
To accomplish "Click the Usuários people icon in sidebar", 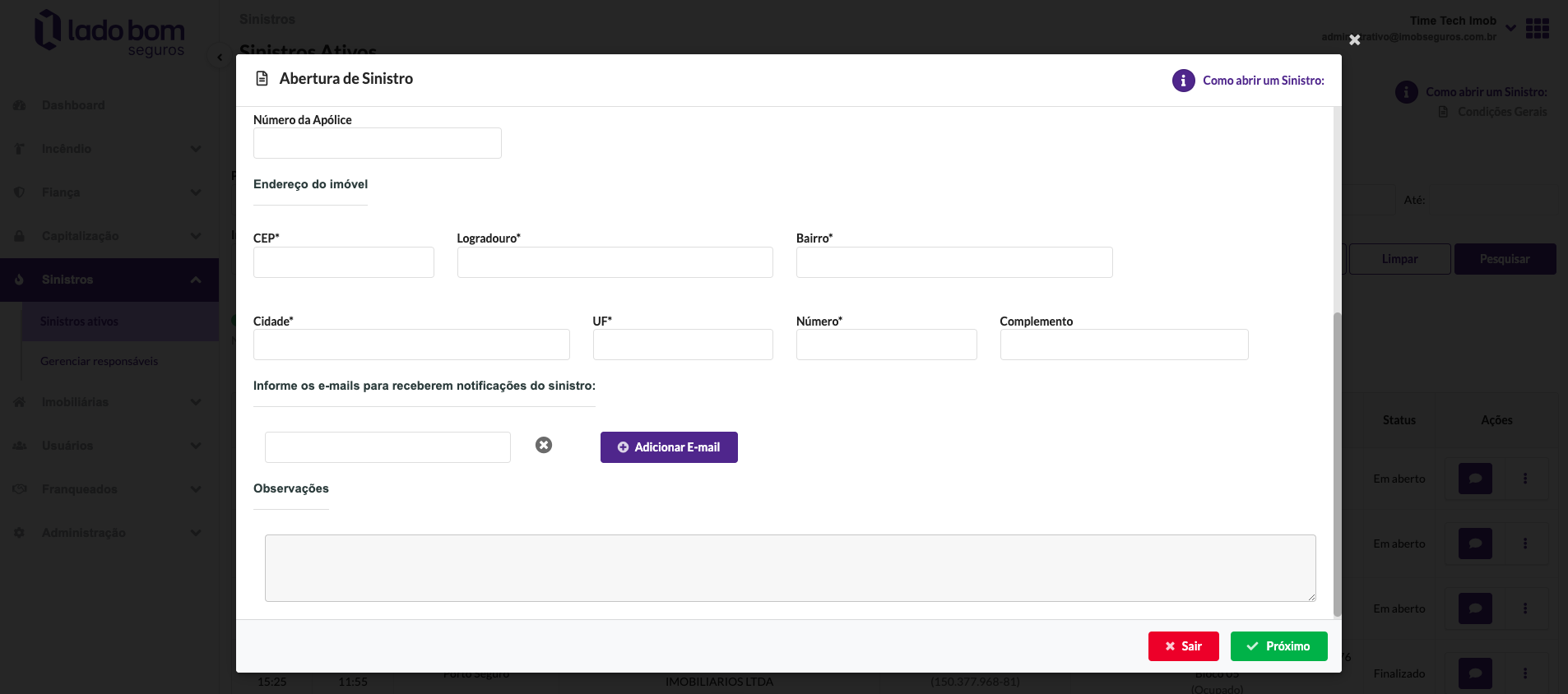I will 20,446.
